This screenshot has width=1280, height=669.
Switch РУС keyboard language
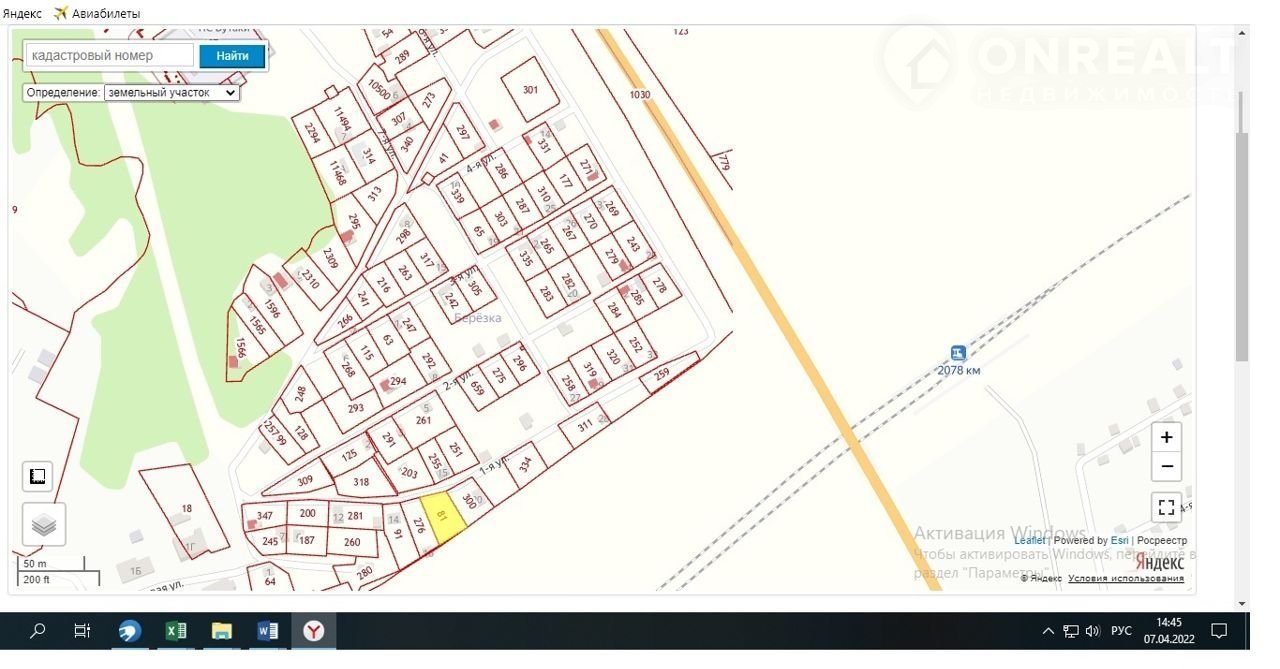point(1121,631)
